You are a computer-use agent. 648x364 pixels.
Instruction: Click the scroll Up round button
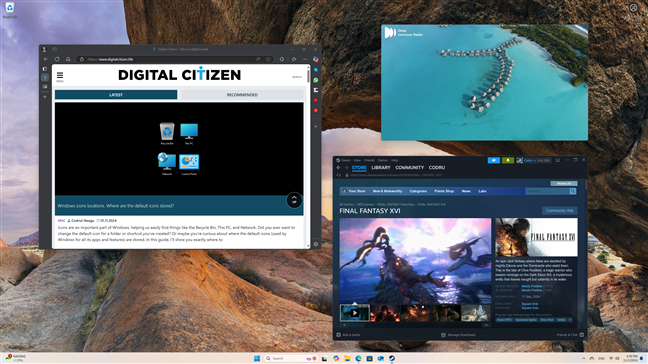tap(294, 200)
